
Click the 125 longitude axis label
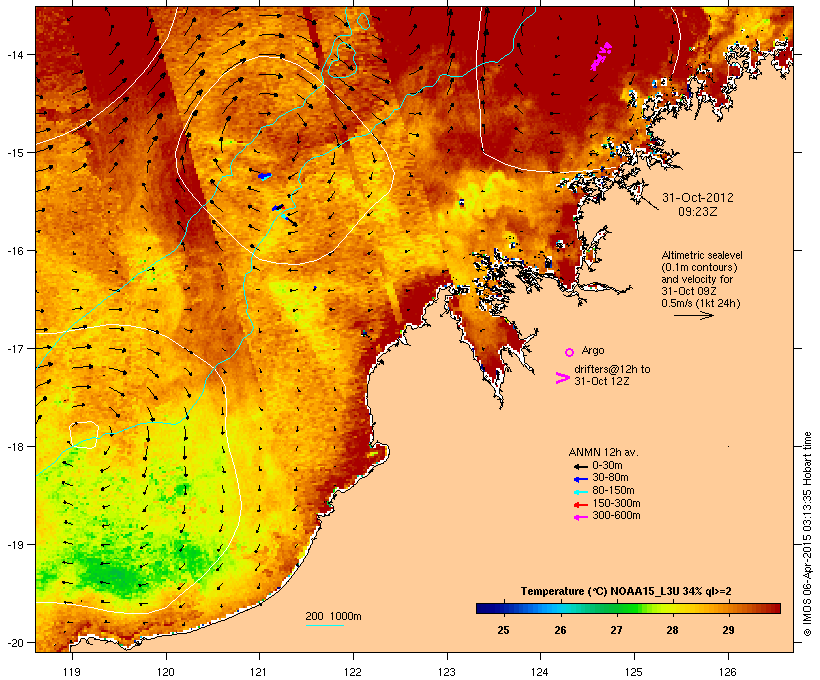(x=634, y=672)
